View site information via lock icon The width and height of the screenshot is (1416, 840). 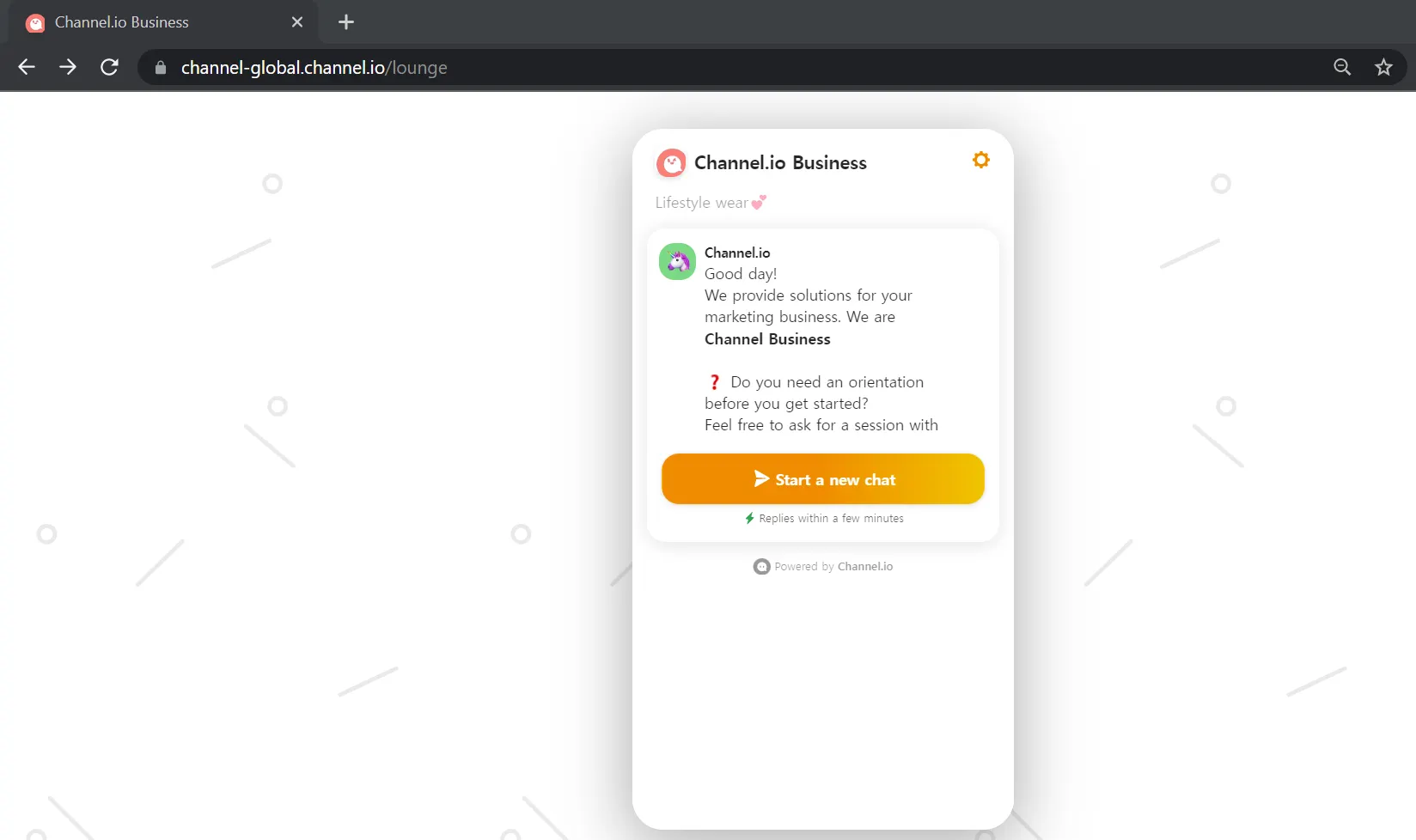pyautogui.click(x=160, y=68)
